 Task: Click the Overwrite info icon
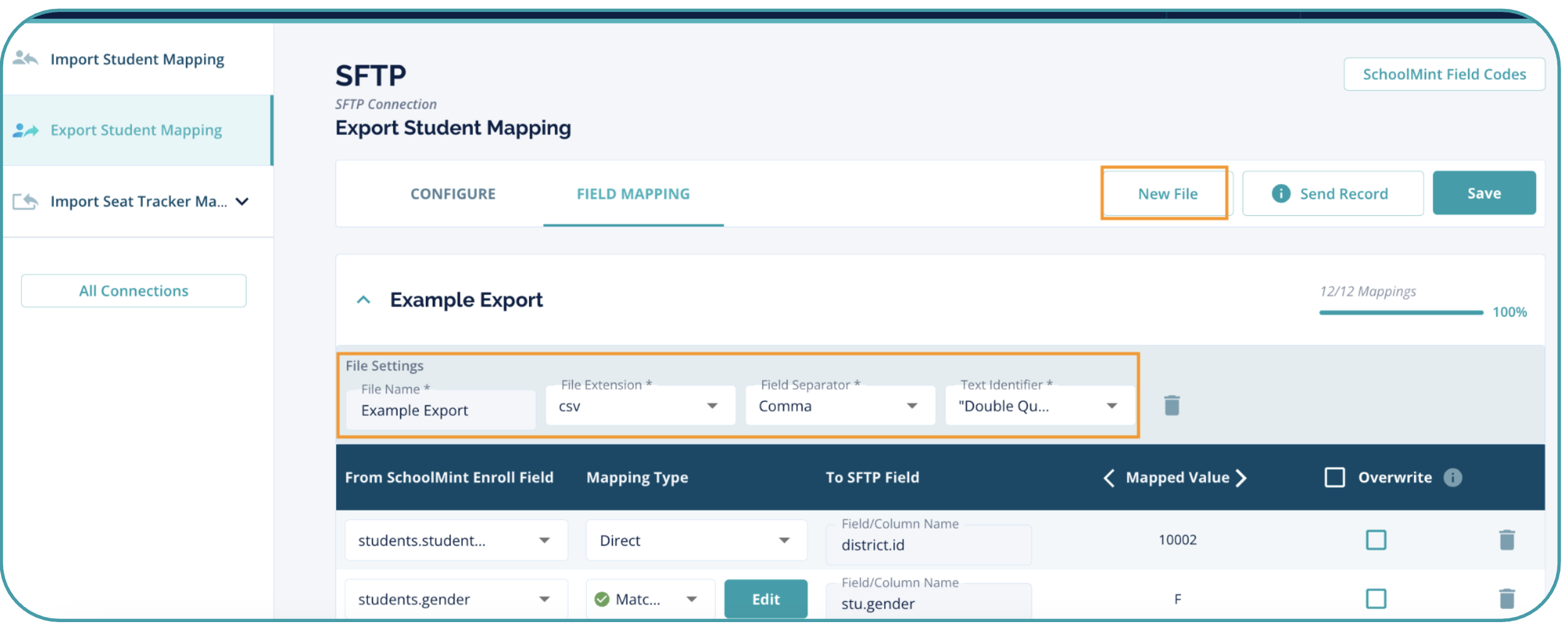[1452, 478]
